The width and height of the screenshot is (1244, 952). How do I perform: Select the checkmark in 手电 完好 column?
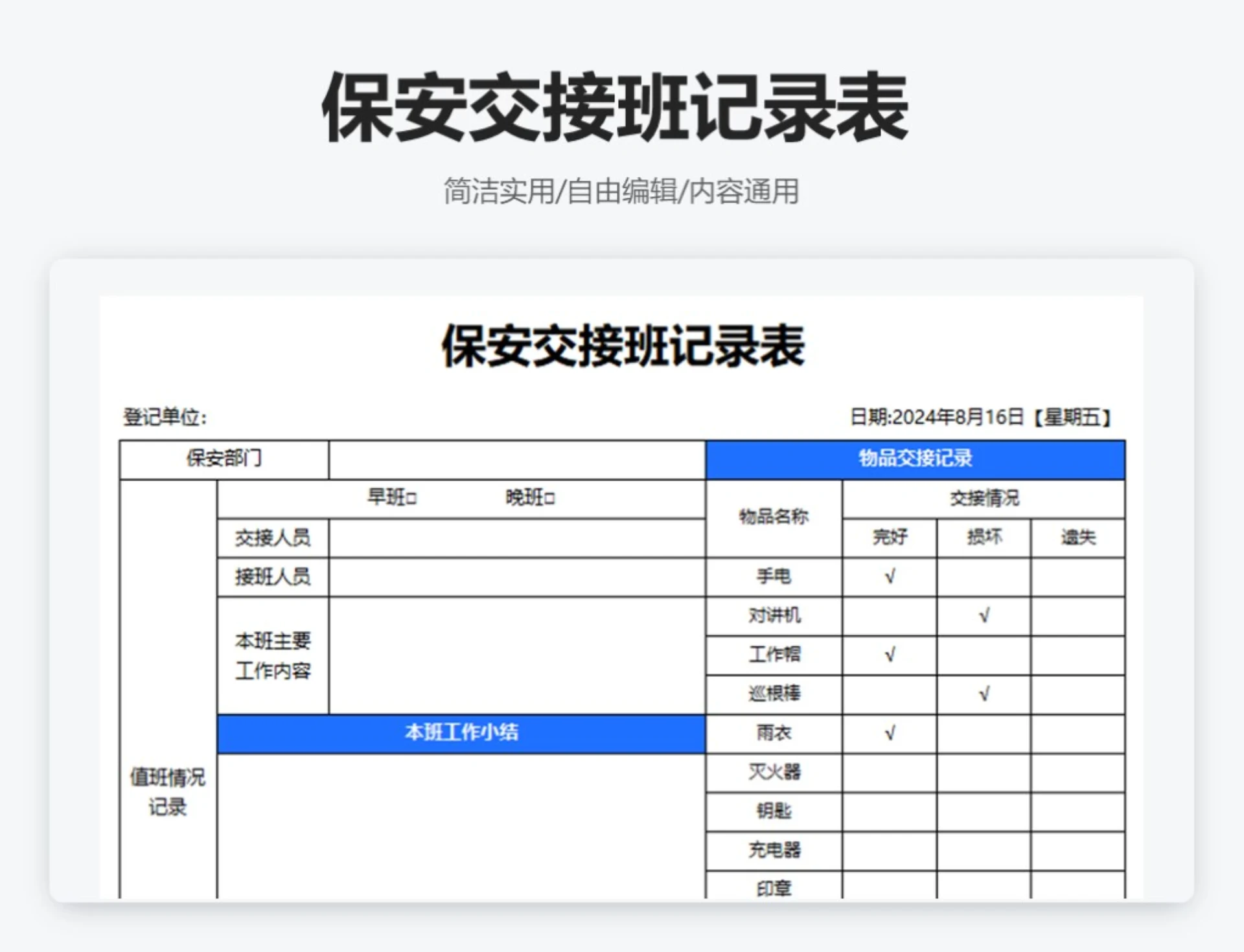890,576
